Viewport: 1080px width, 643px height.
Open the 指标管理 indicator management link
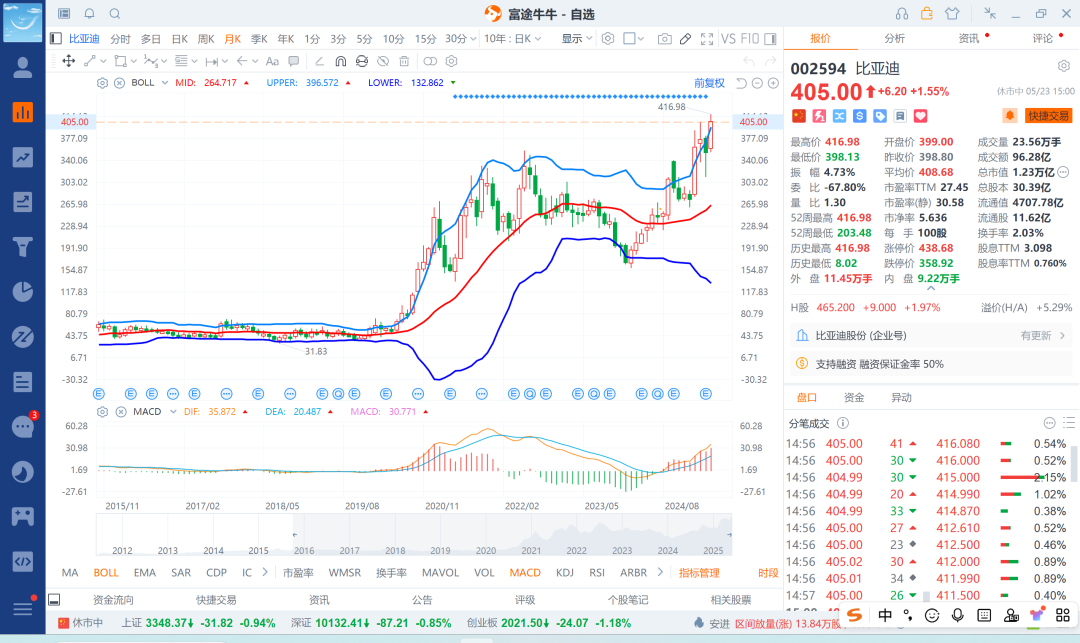pos(699,572)
